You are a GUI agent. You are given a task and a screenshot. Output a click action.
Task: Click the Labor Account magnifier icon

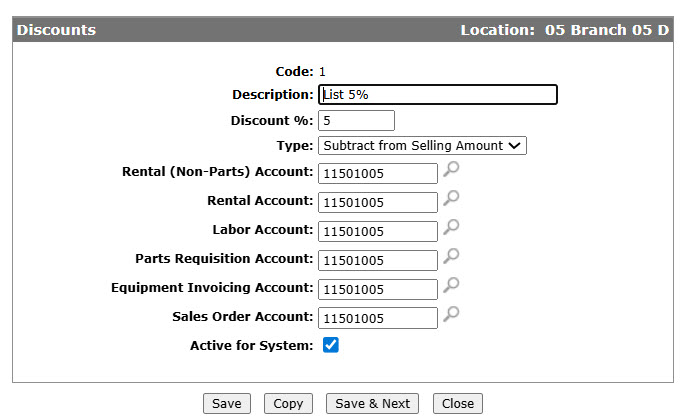point(451,227)
